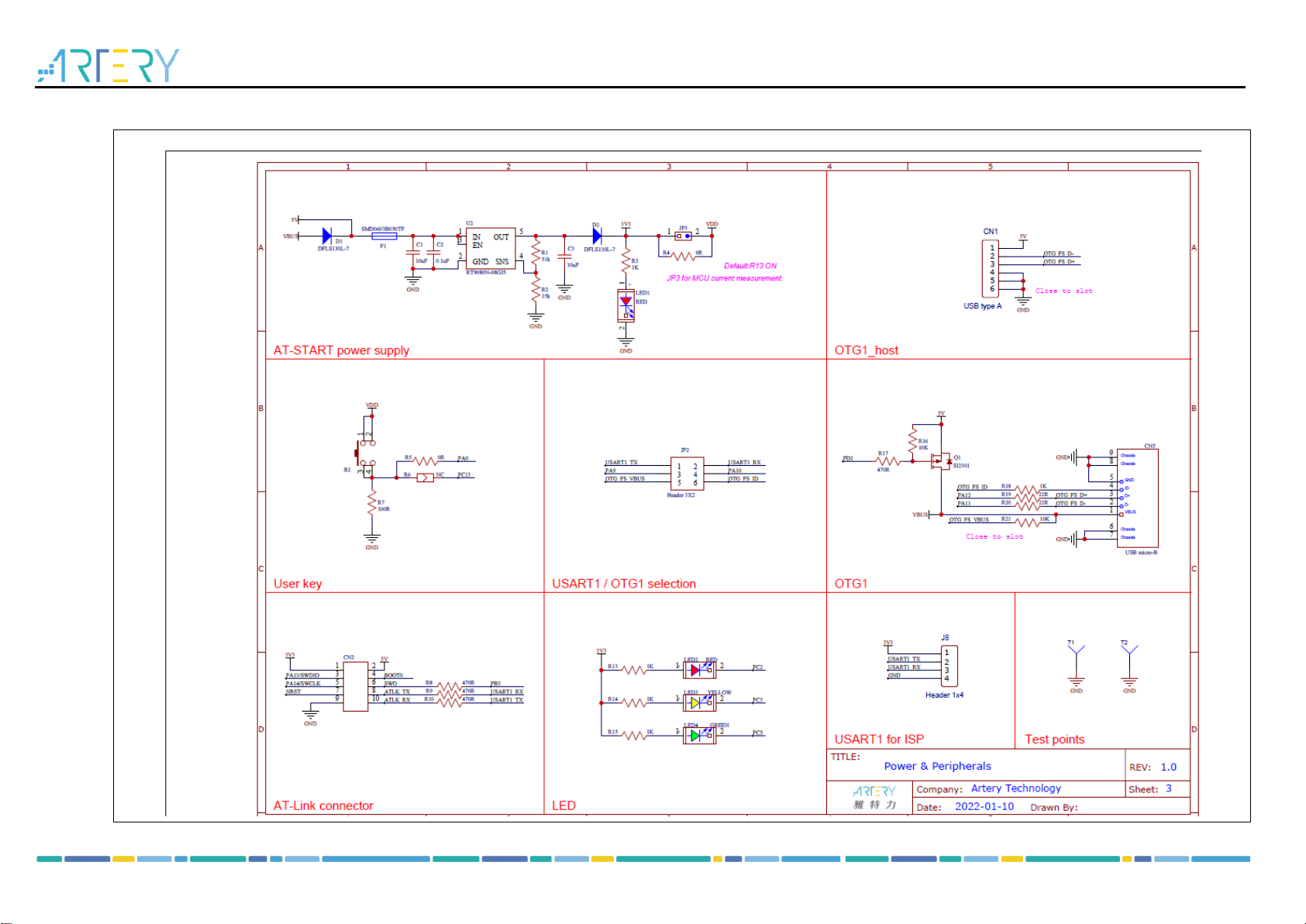Click the 'USART1 for ISP' section label
The width and height of the screenshot is (1306, 924).
pos(879,739)
